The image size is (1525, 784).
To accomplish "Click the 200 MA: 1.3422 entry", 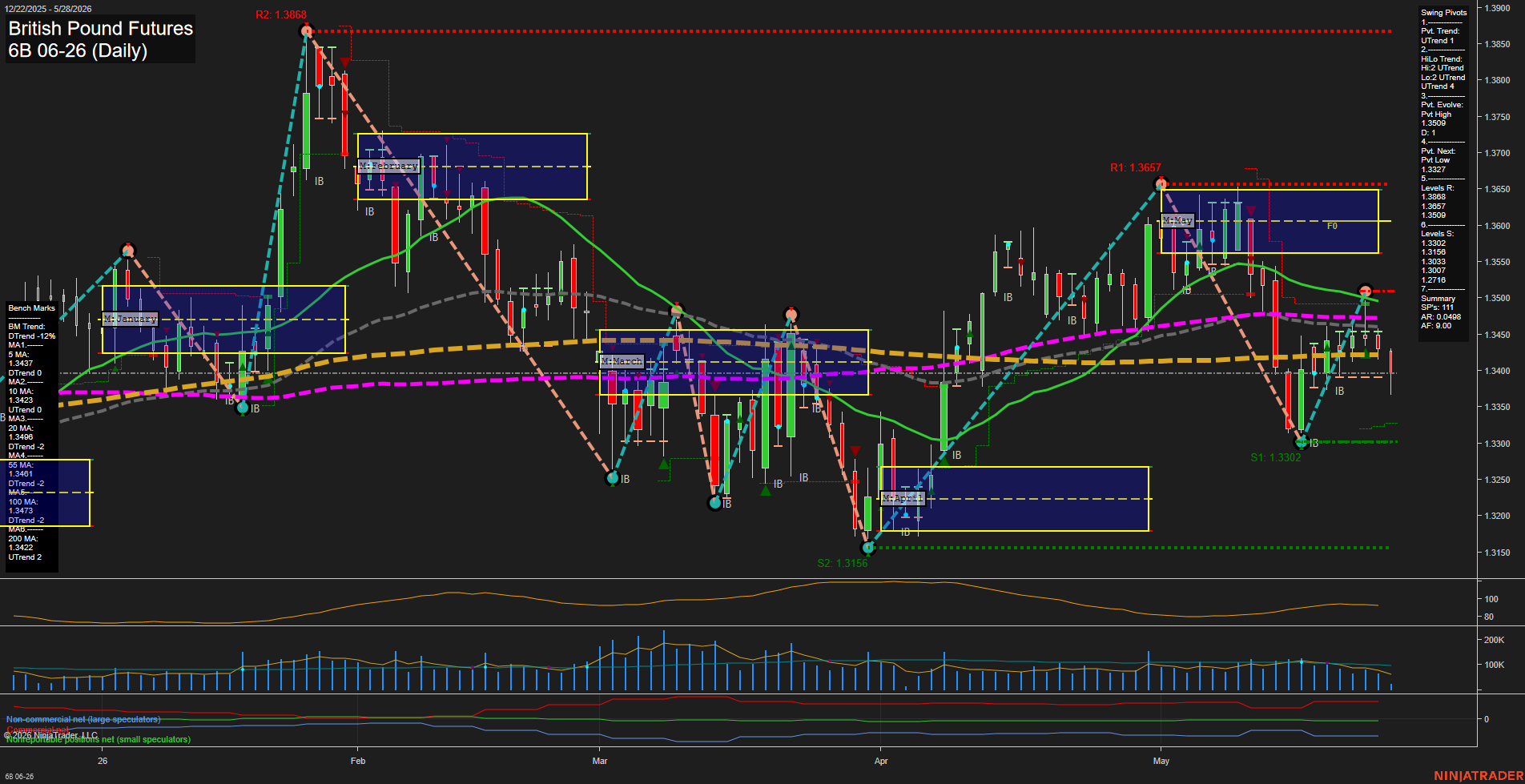I will (23, 543).
